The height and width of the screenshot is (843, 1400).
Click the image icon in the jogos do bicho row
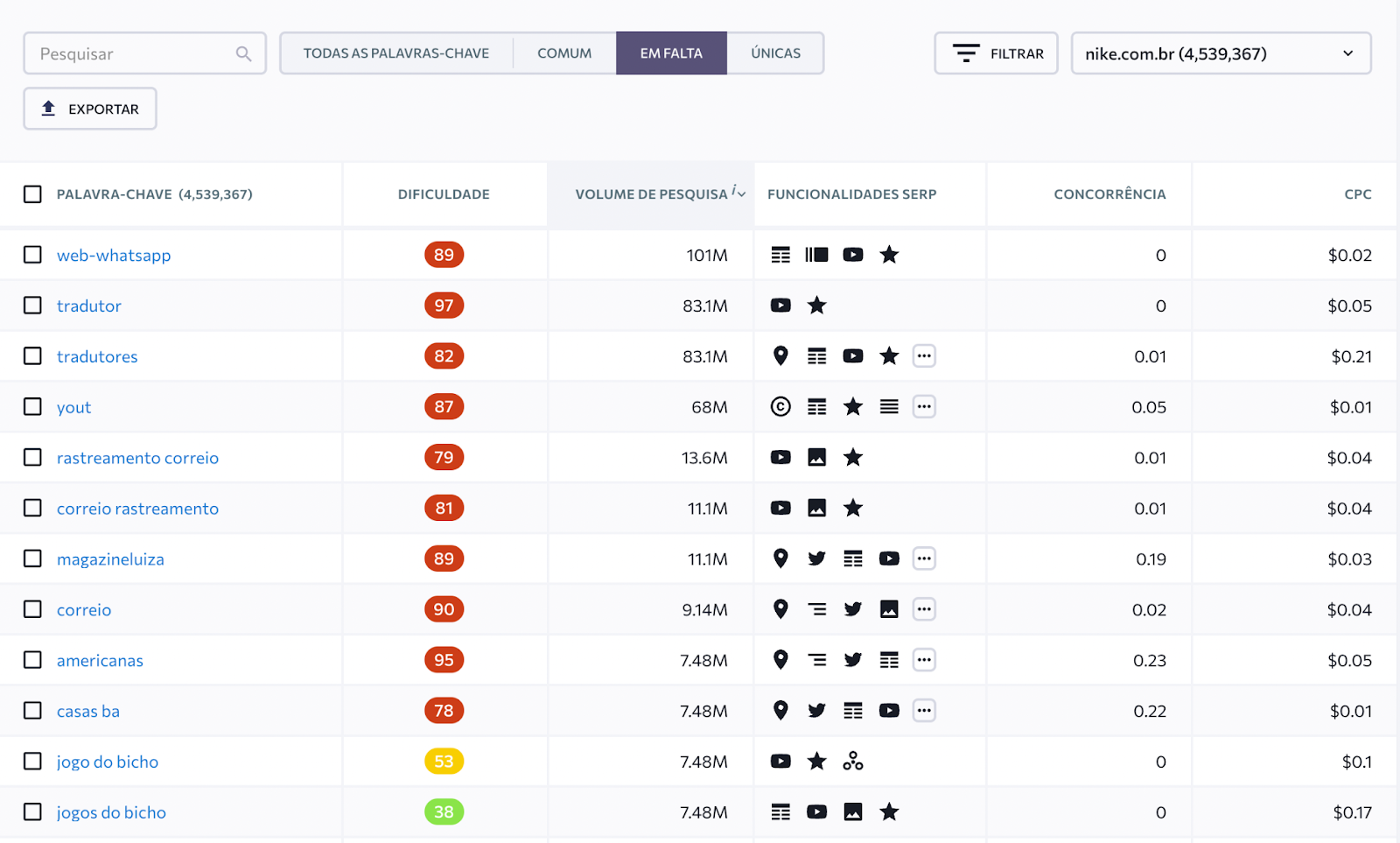(853, 812)
